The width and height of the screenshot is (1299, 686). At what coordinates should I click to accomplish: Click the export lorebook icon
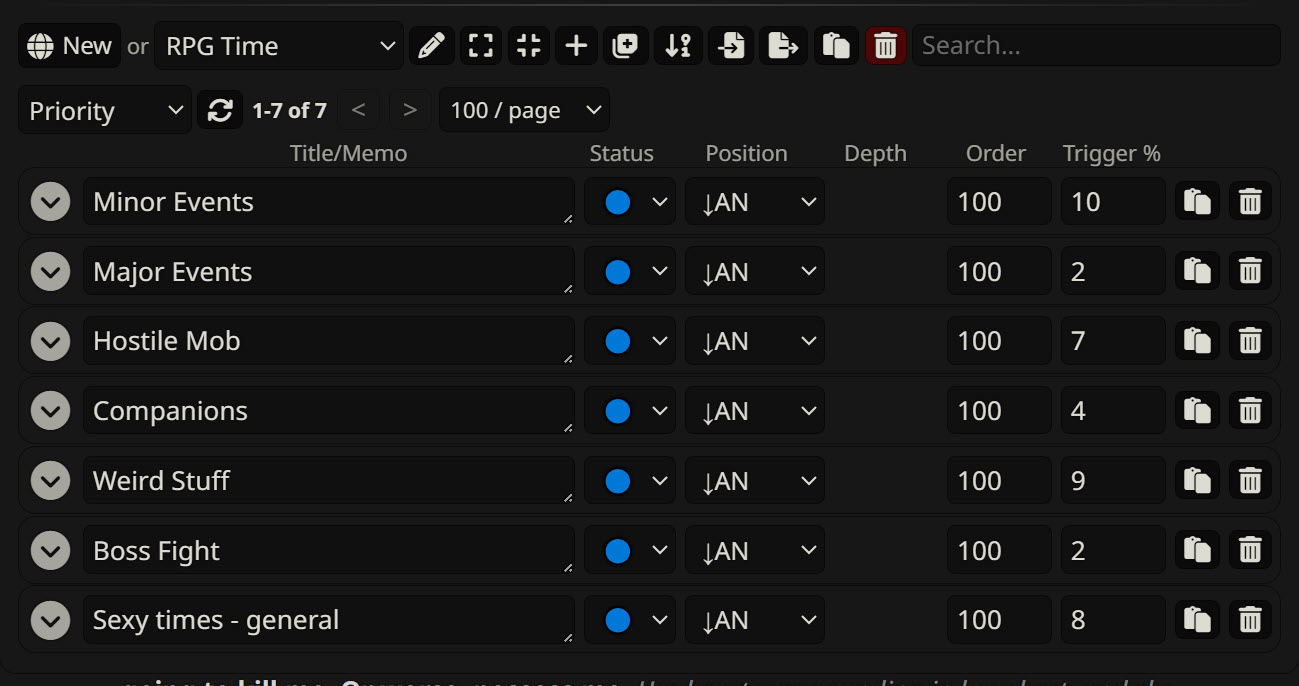click(x=783, y=46)
